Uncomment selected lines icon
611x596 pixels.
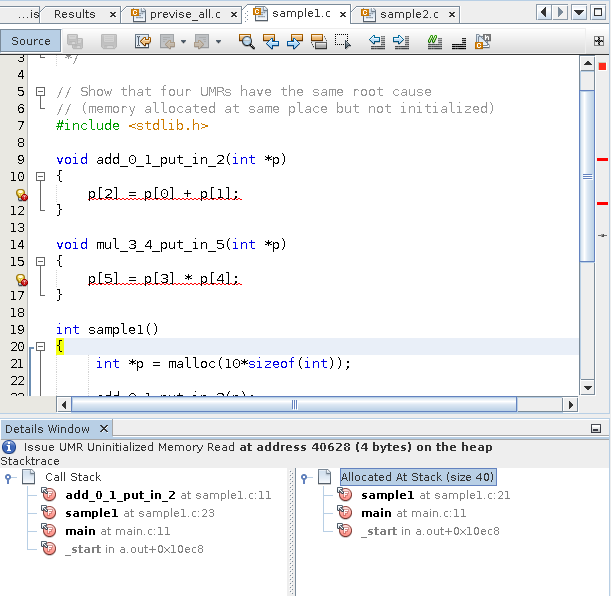(459, 42)
